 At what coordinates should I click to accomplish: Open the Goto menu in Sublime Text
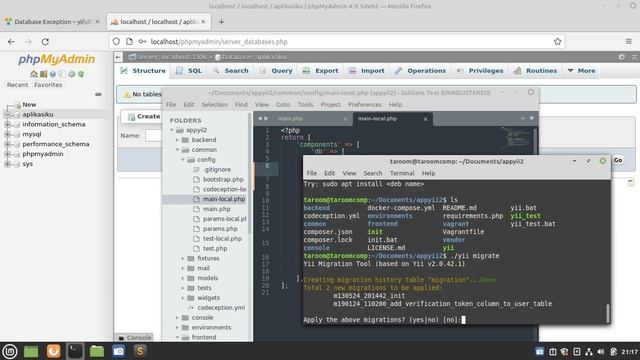(x=283, y=104)
